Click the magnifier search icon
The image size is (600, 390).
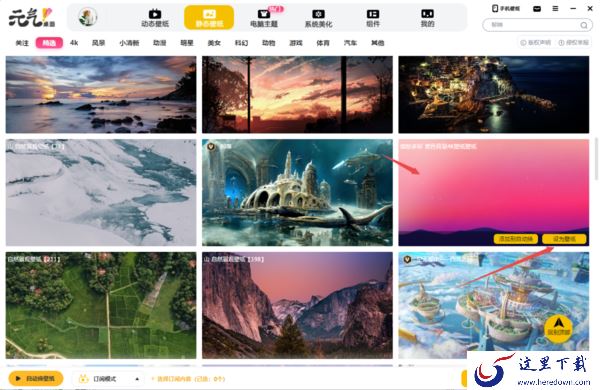(584, 25)
